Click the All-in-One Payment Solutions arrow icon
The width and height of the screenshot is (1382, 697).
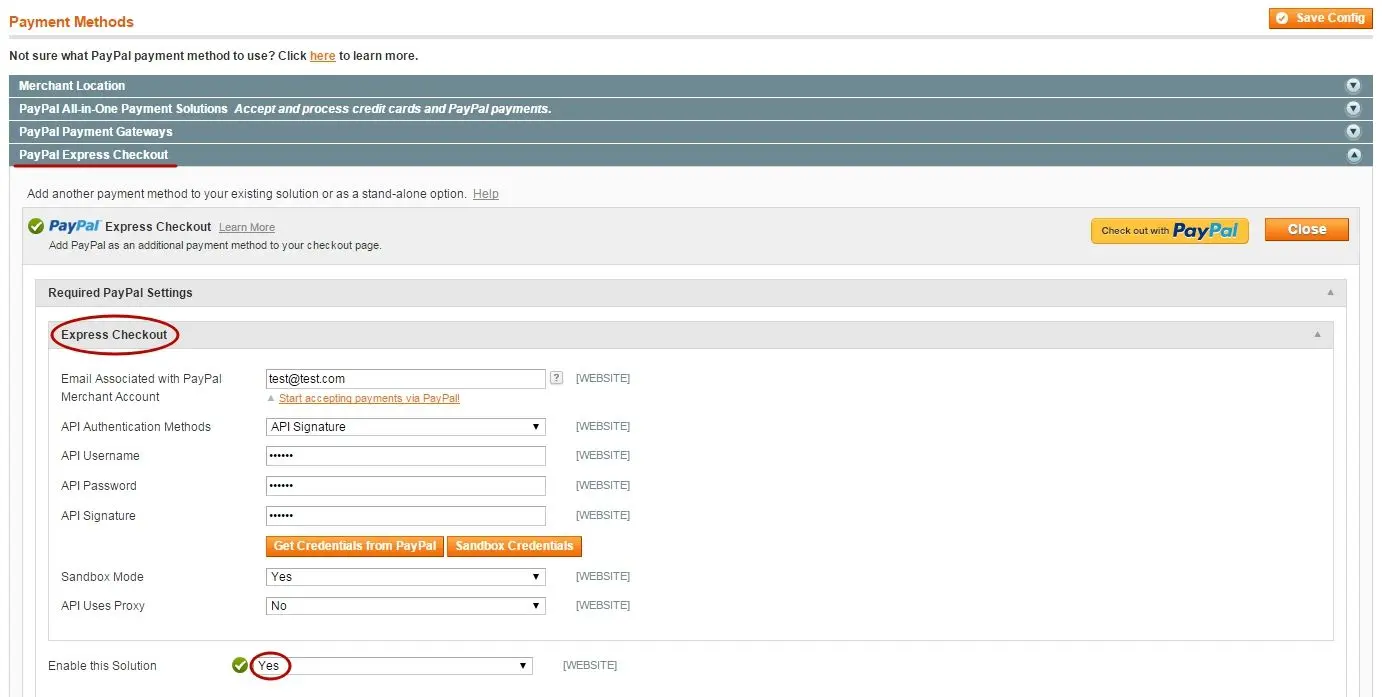tap(1353, 108)
